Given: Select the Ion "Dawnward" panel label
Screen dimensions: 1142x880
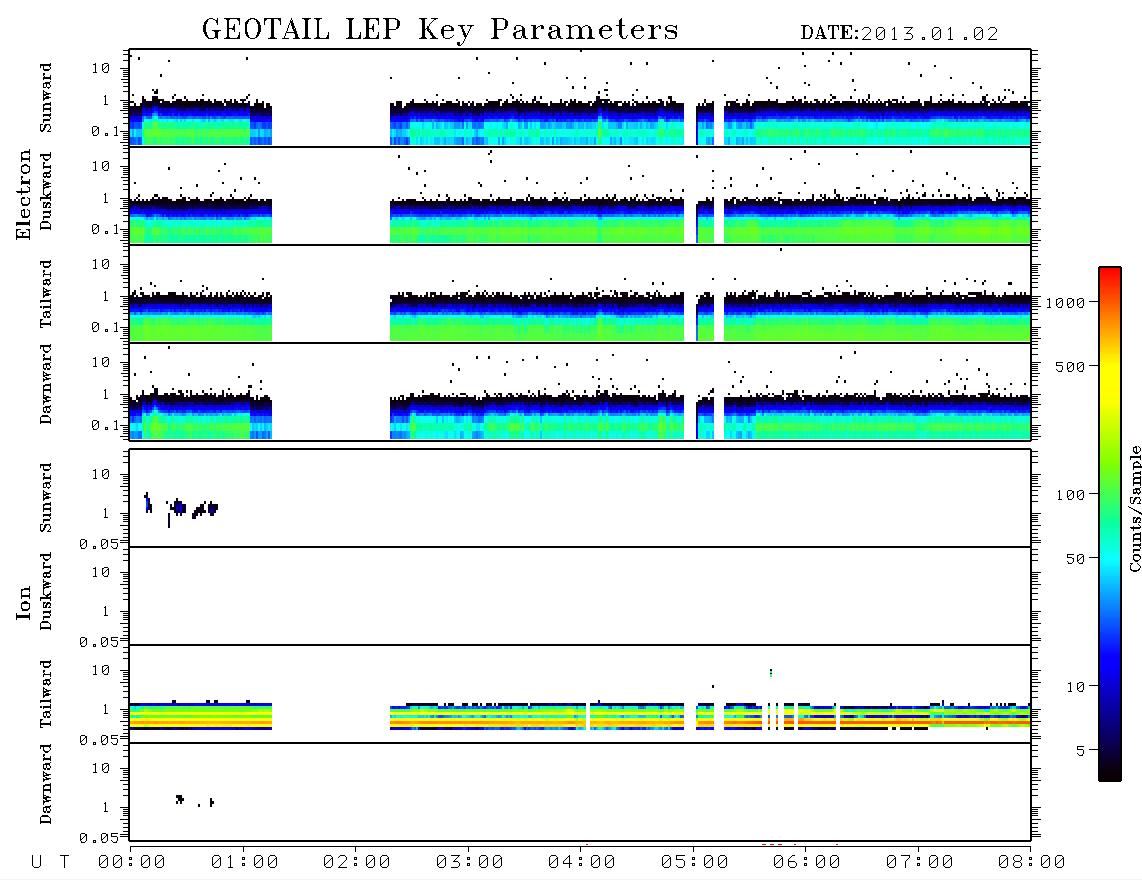Looking at the screenshot, I should (x=46, y=784).
